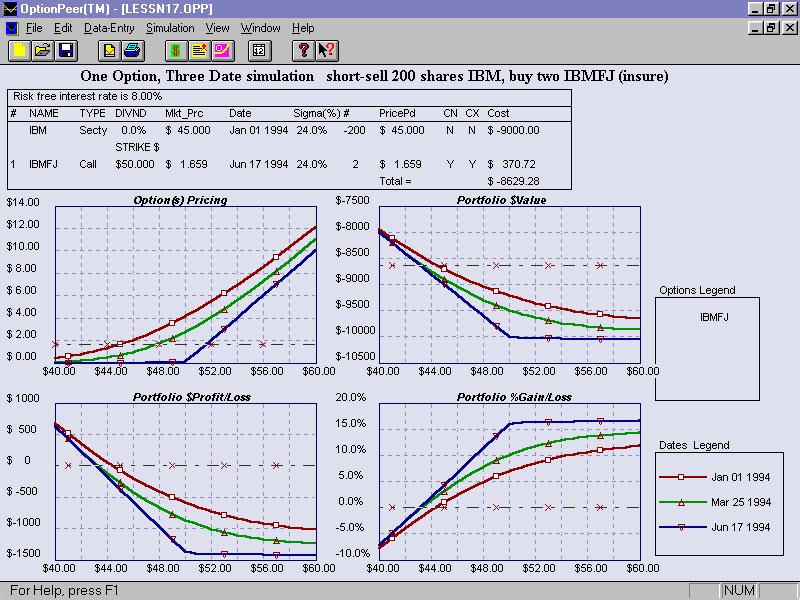This screenshot has width=800, height=600.
Task: Expand the View menu
Action: pos(217,28)
